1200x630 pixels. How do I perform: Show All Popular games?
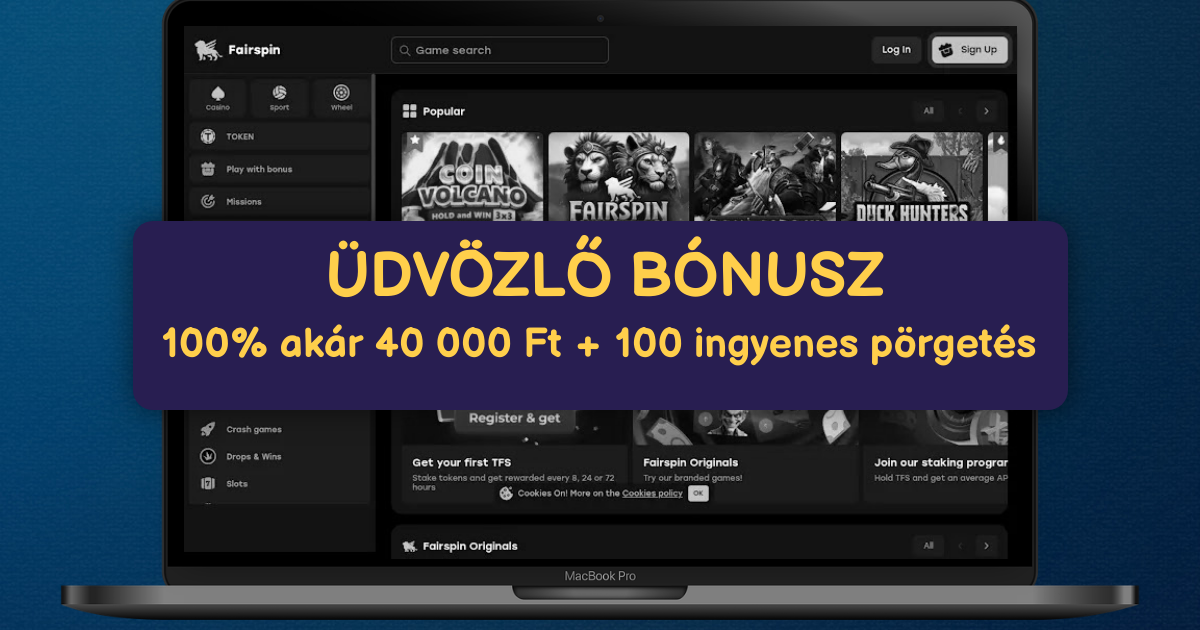point(928,111)
